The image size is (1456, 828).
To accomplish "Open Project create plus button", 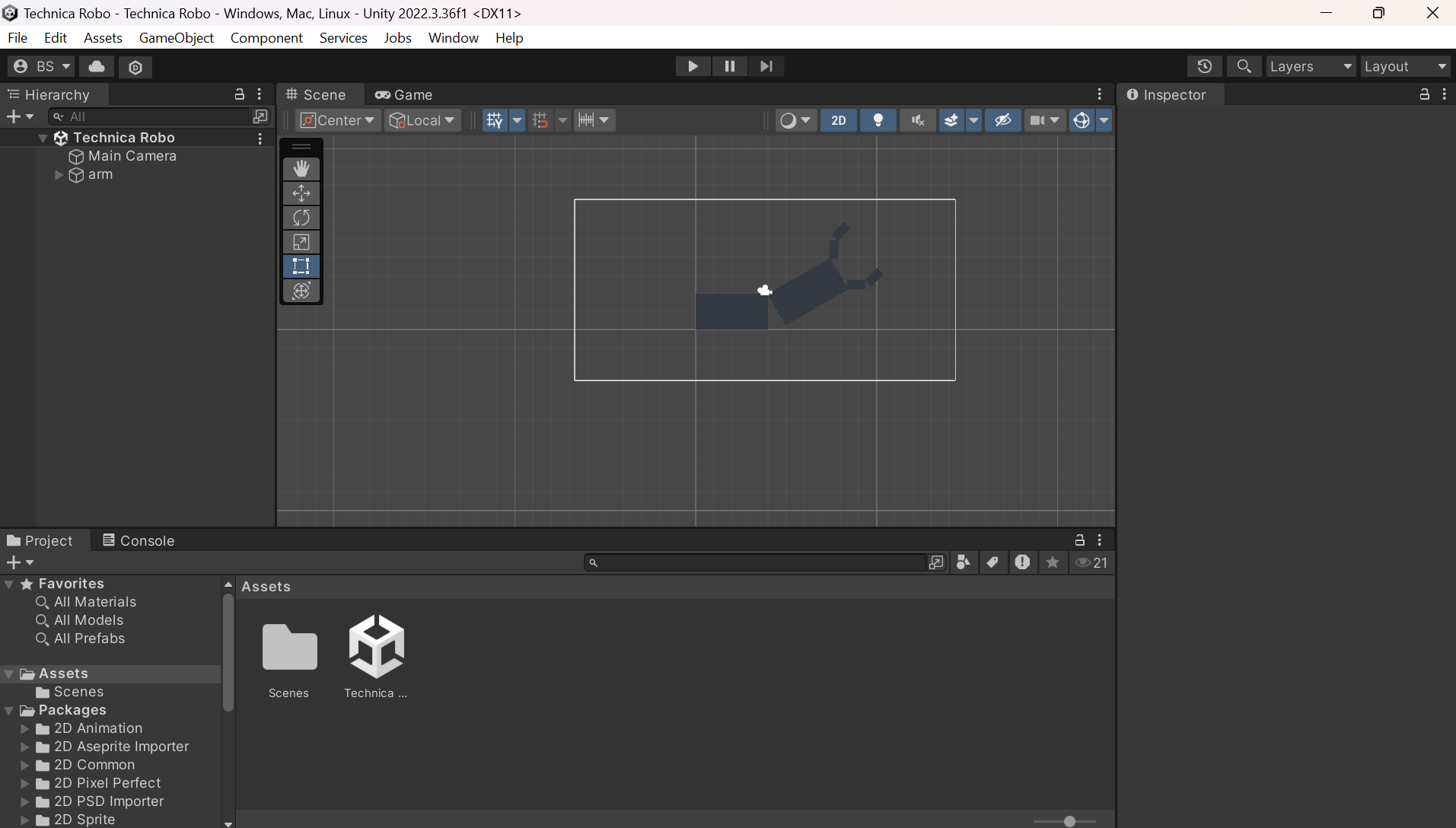I will point(20,562).
